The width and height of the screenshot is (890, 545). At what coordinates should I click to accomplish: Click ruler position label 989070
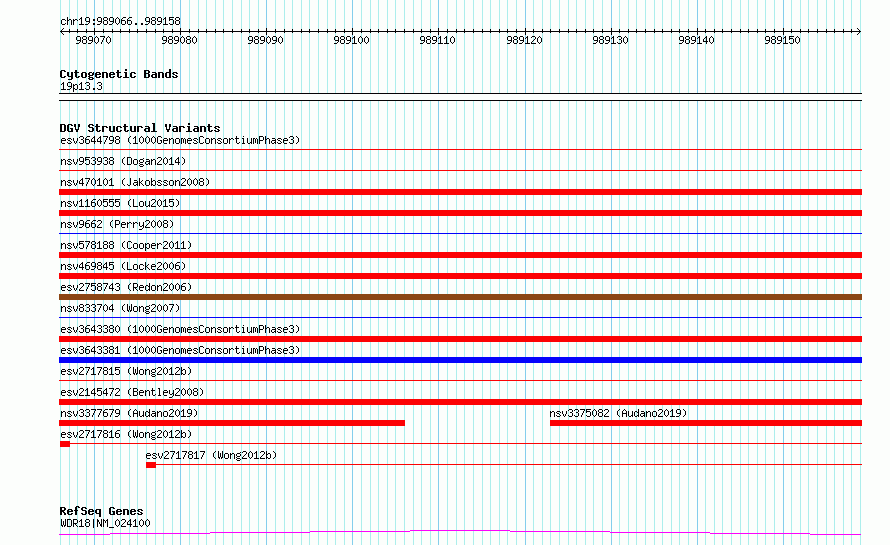(x=93, y=40)
